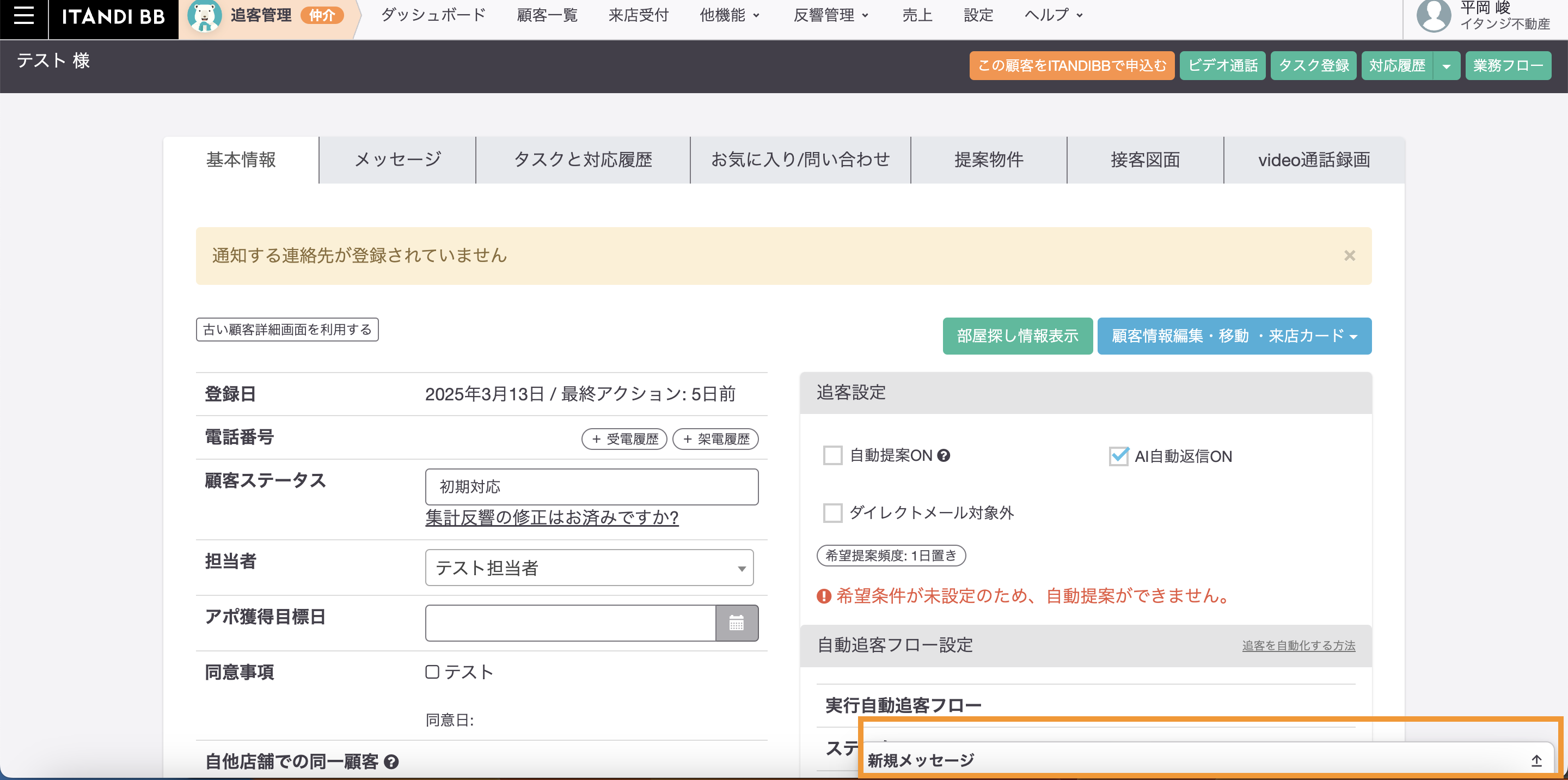The image size is (1568, 780).
Task: Switch to タスクと対応履歴 tab
Action: (x=583, y=160)
